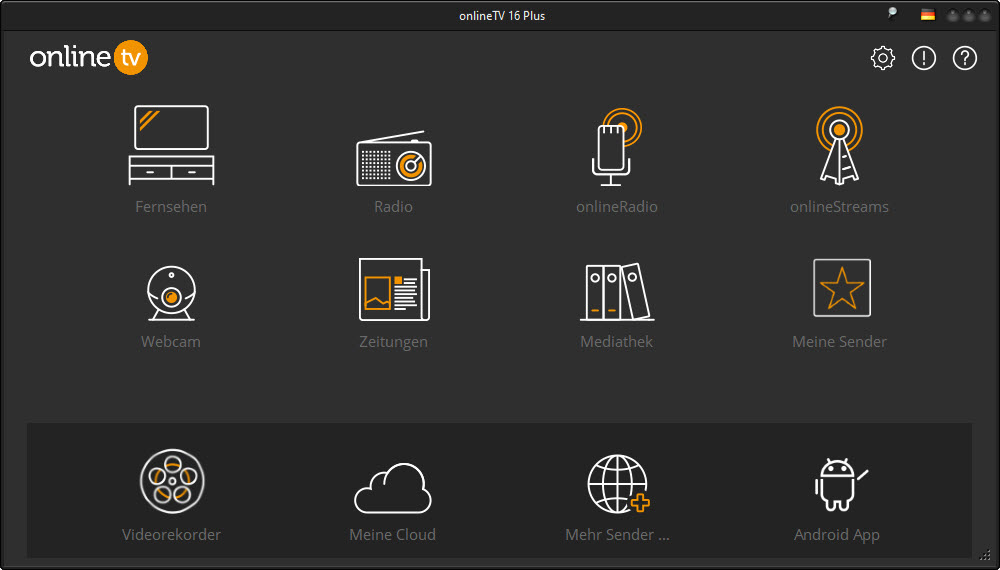Click the Android App label
This screenshot has height=570, width=1000.
click(837, 535)
